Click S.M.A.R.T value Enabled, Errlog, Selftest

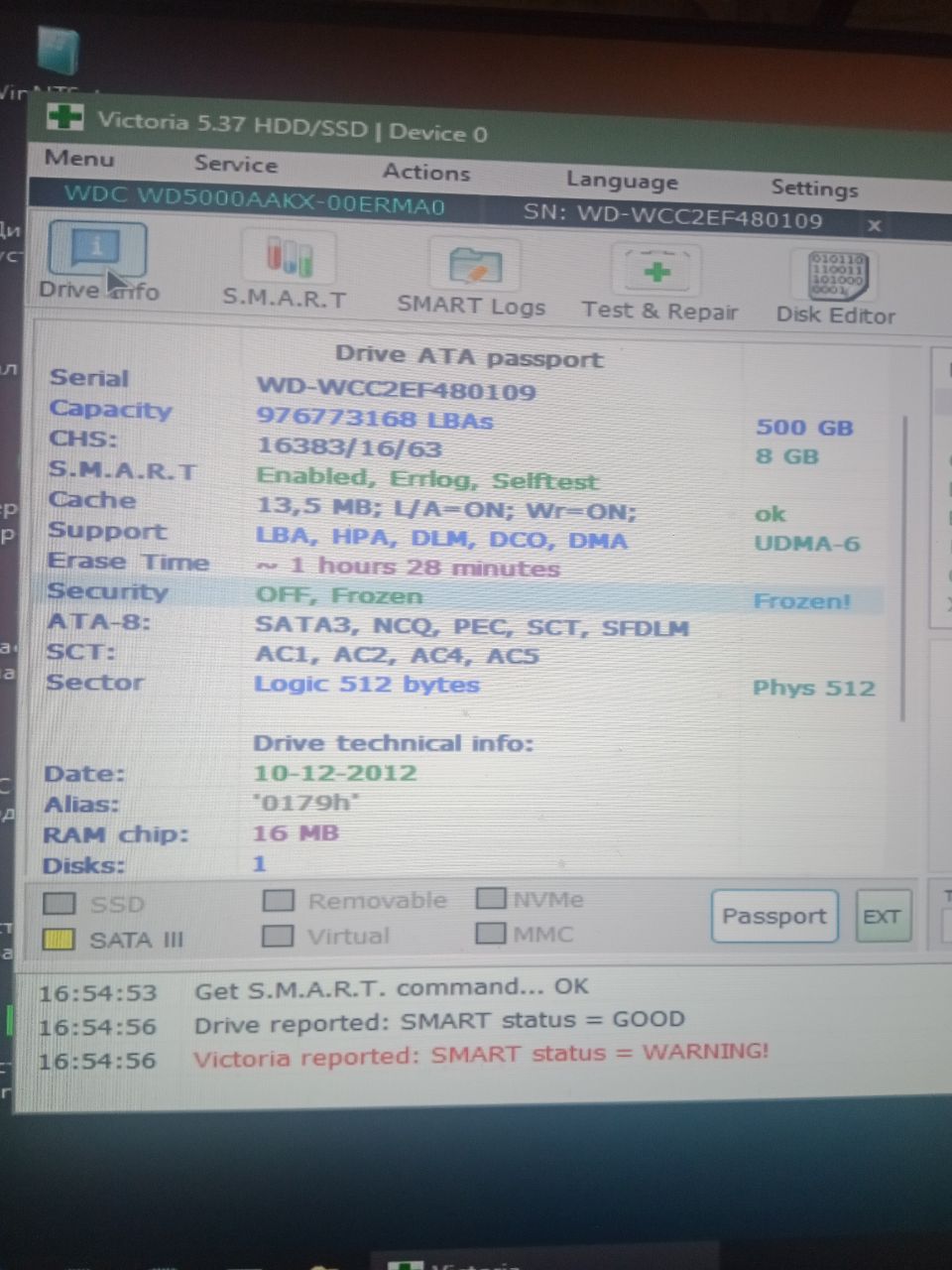[x=427, y=479]
